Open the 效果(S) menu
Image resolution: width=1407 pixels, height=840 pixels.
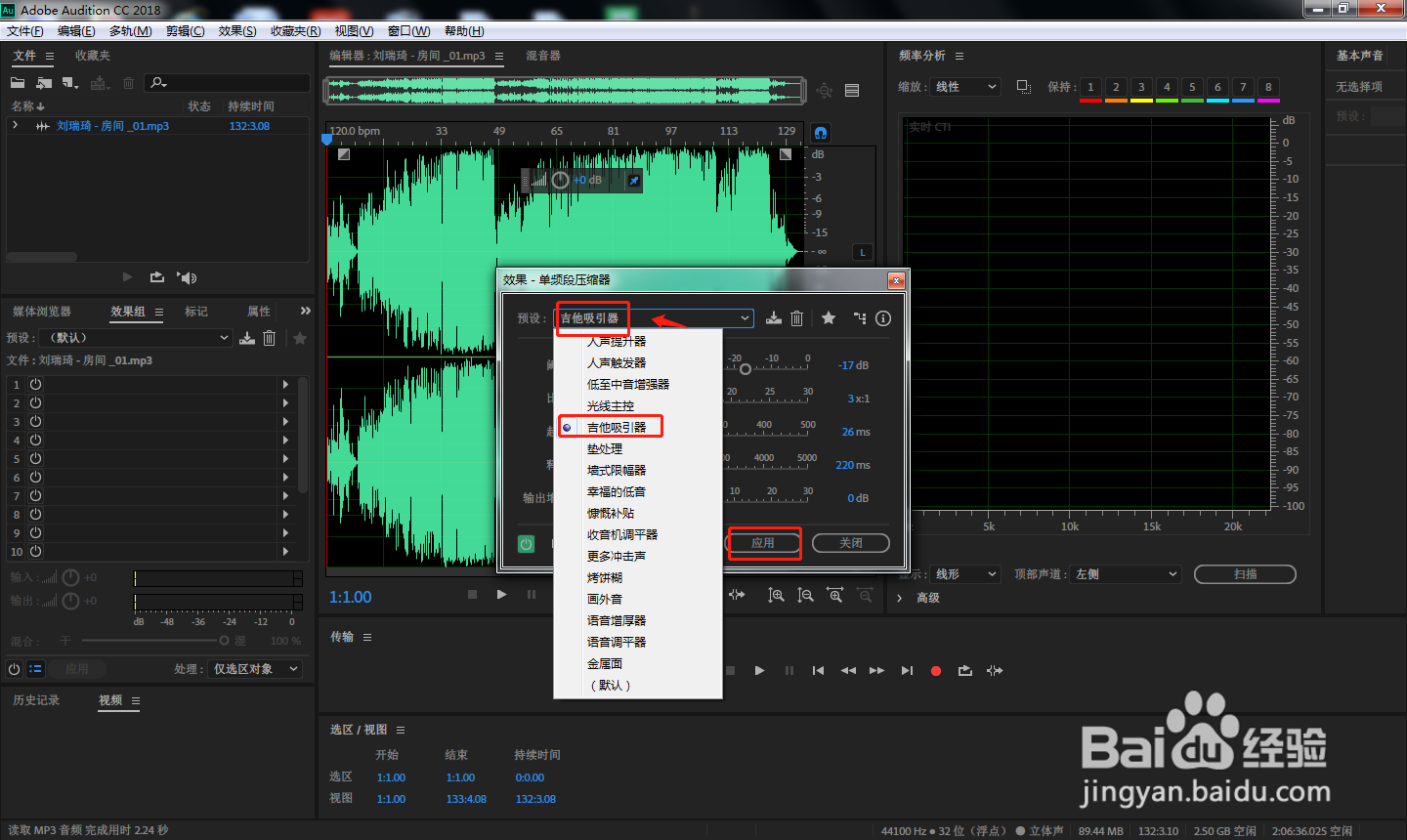237,31
